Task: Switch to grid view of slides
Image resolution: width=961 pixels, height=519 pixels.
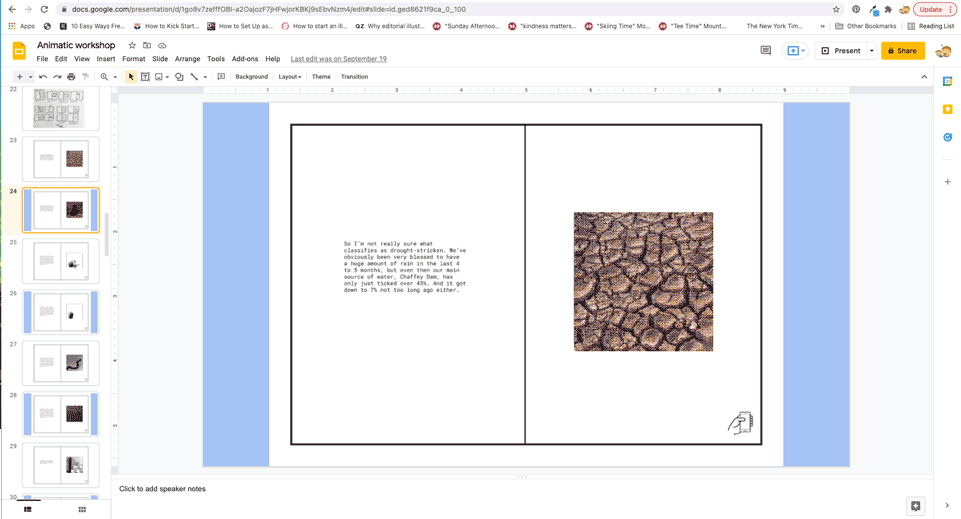Action: pos(82,509)
